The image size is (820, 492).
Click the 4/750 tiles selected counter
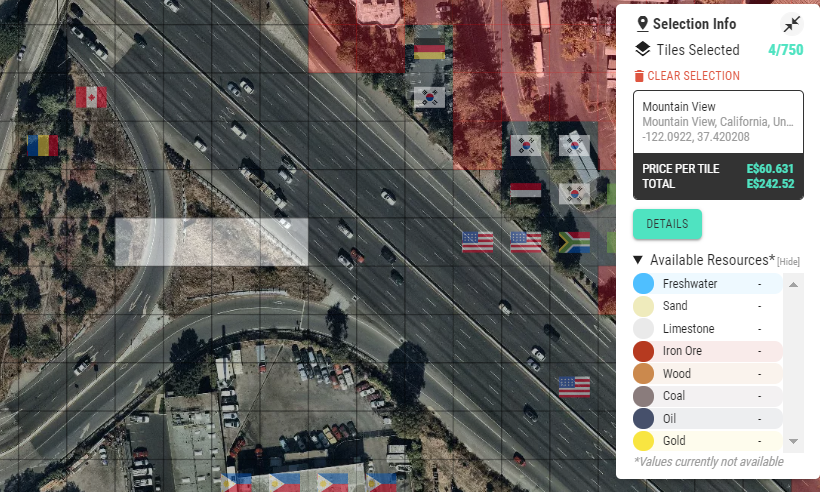coord(785,50)
